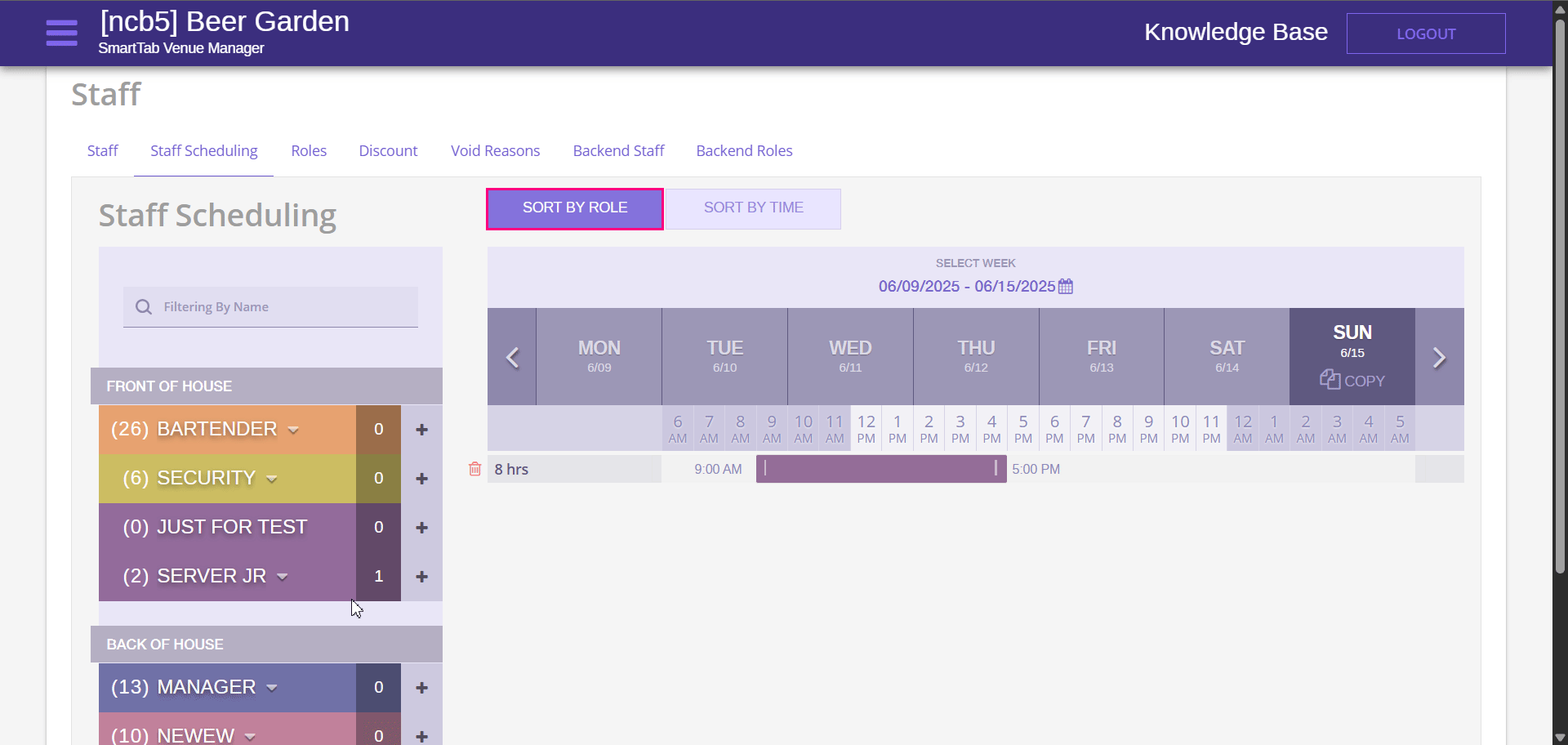Go to the previous week with the left arrow
The height and width of the screenshot is (745, 1568).
pyautogui.click(x=512, y=357)
